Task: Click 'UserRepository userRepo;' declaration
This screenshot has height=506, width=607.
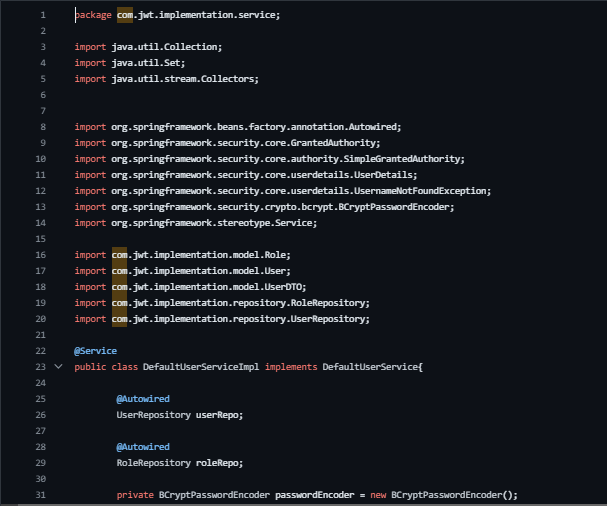Action: (180, 415)
